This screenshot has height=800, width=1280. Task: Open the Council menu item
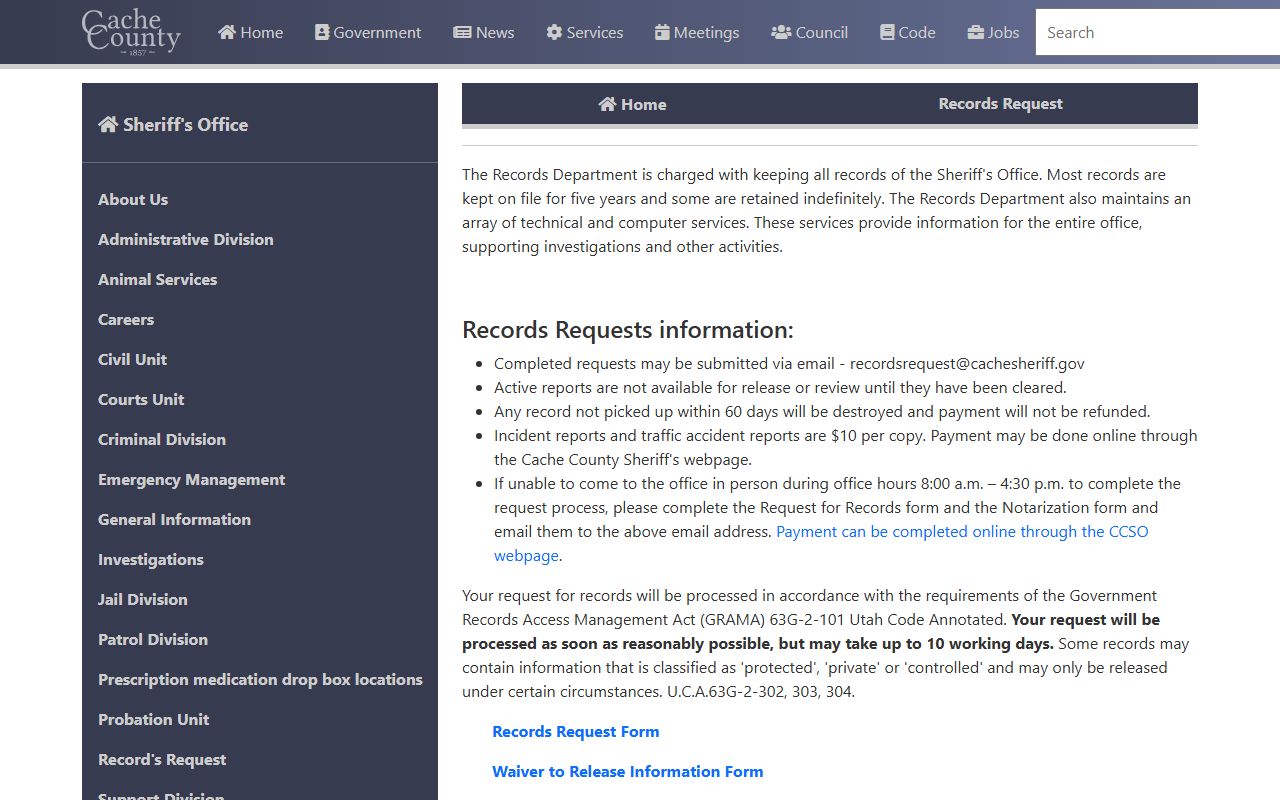pos(810,32)
